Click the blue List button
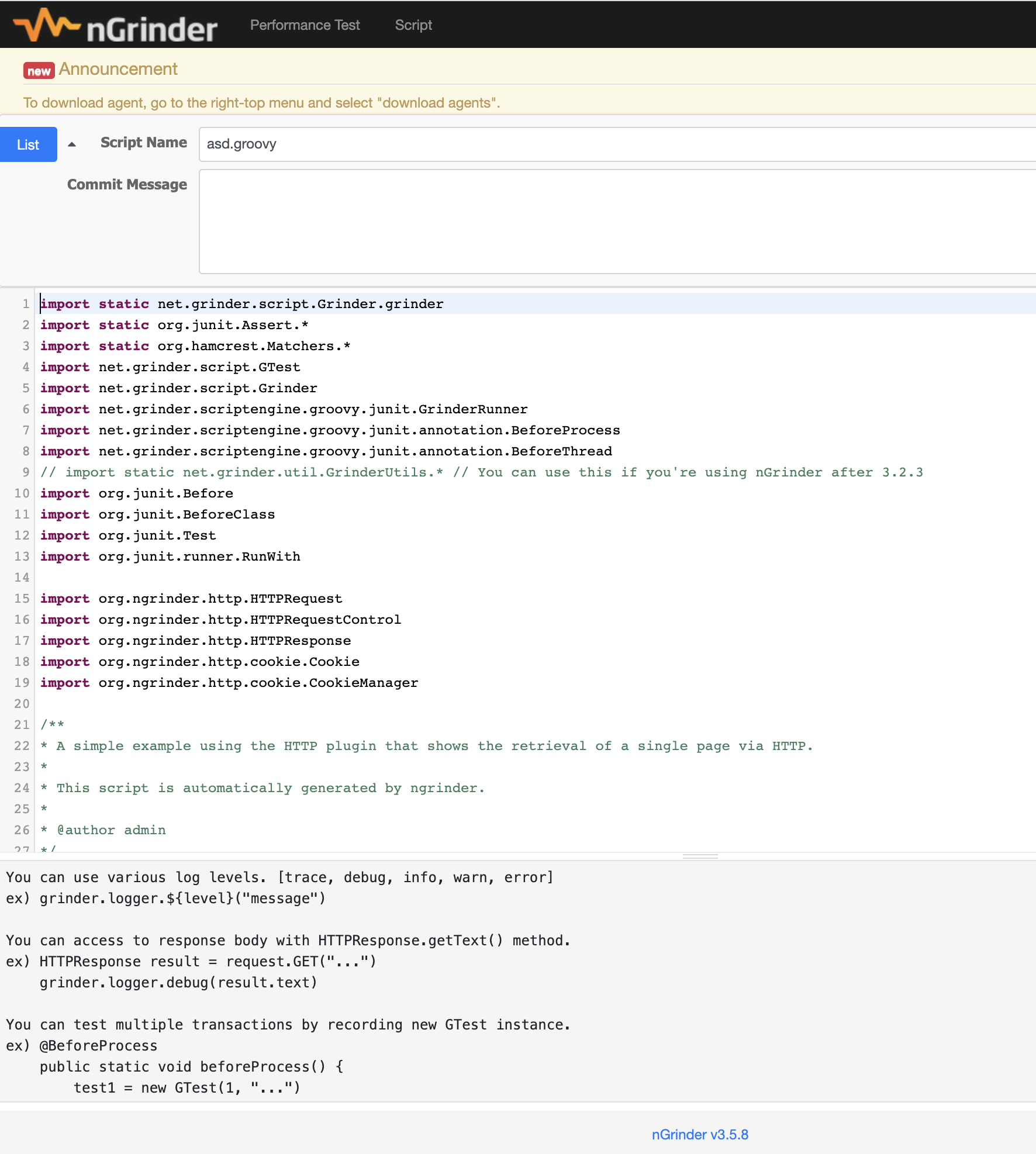 click(28, 144)
